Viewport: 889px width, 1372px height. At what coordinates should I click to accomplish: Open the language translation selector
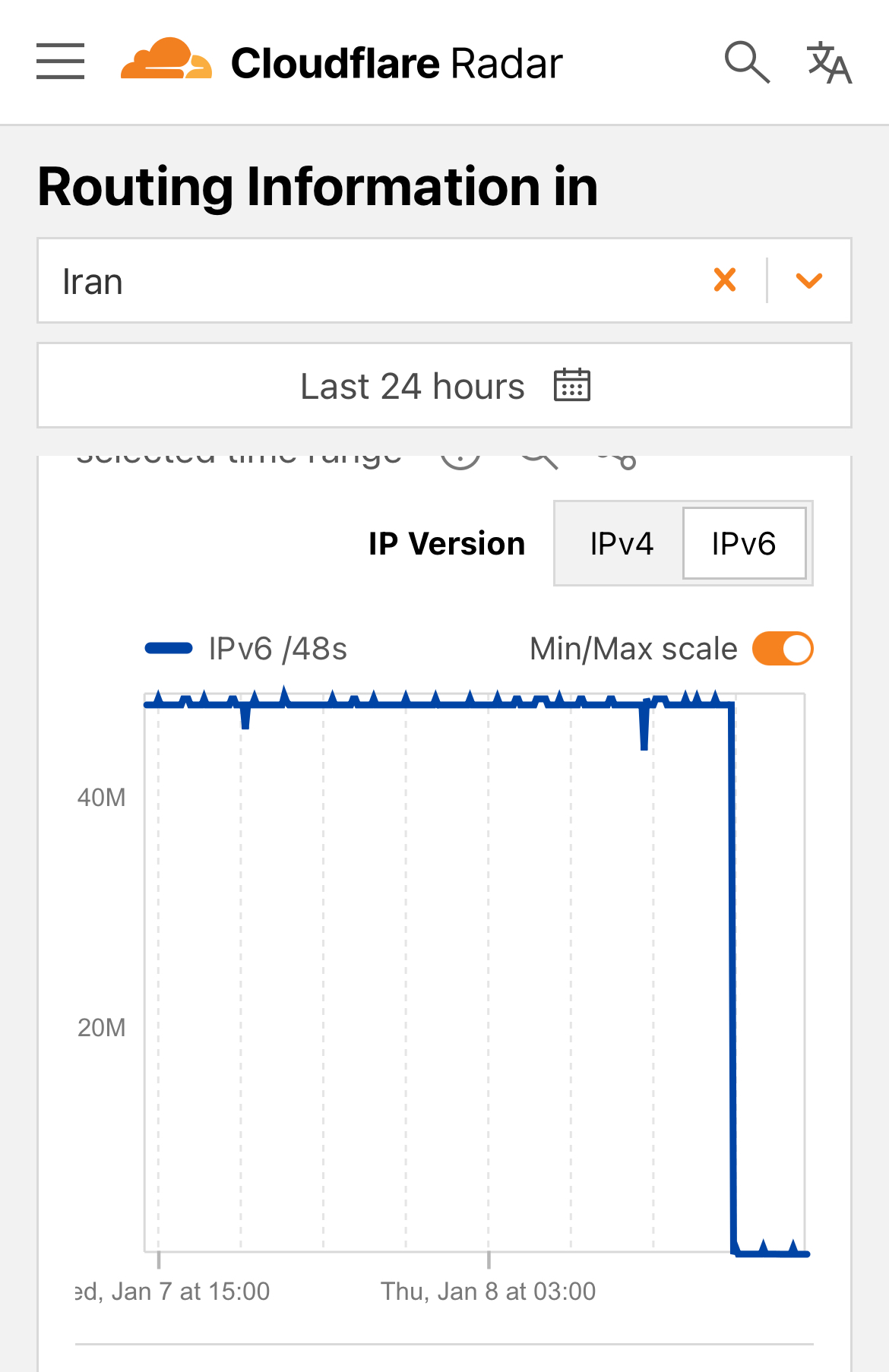coord(829,62)
